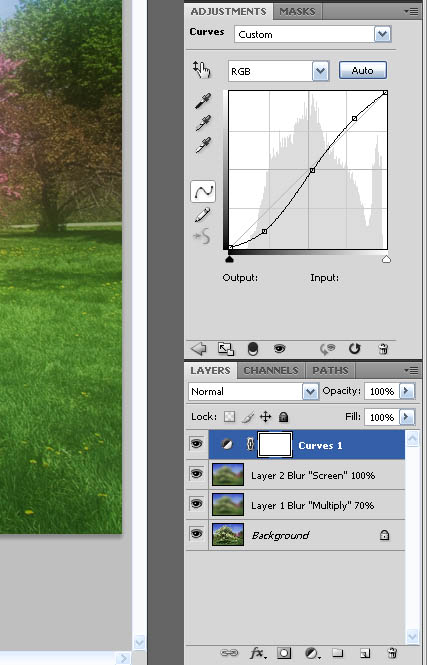Add layer style via fx icon
The image size is (427, 665).
(x=258, y=653)
